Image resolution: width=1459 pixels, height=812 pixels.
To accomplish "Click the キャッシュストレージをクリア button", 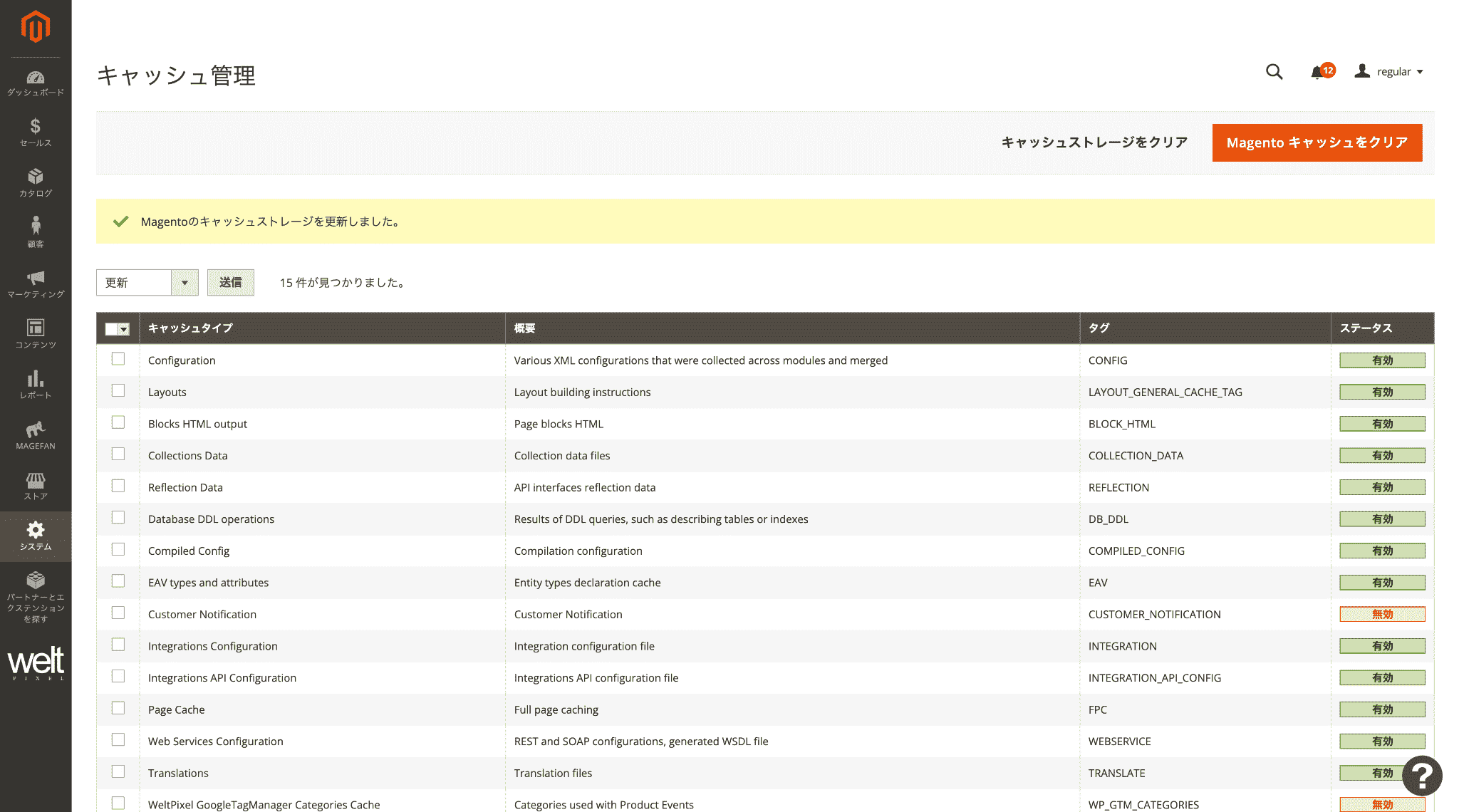I will click(1094, 143).
